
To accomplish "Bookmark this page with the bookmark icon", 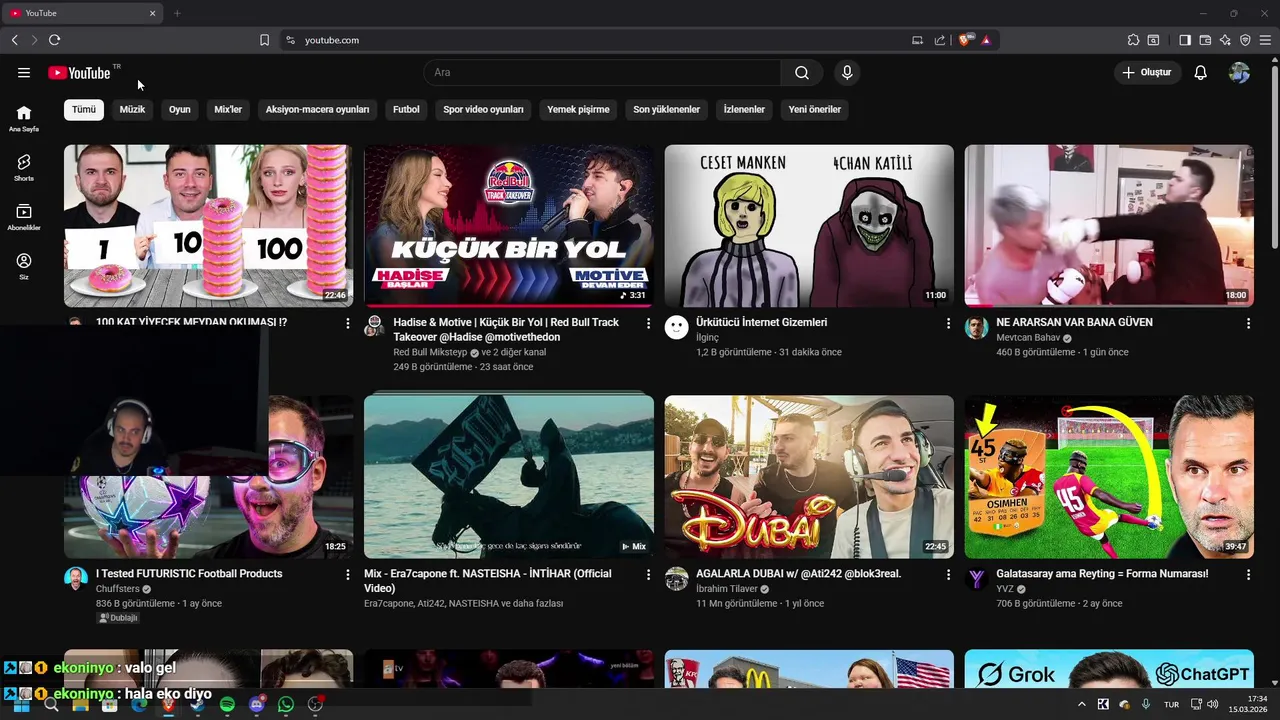I will click(x=264, y=40).
